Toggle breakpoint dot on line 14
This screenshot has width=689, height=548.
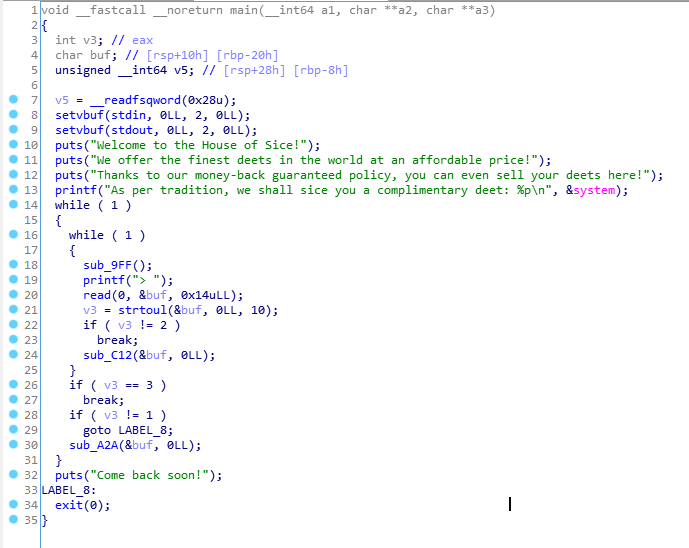pyautogui.click(x=14, y=204)
